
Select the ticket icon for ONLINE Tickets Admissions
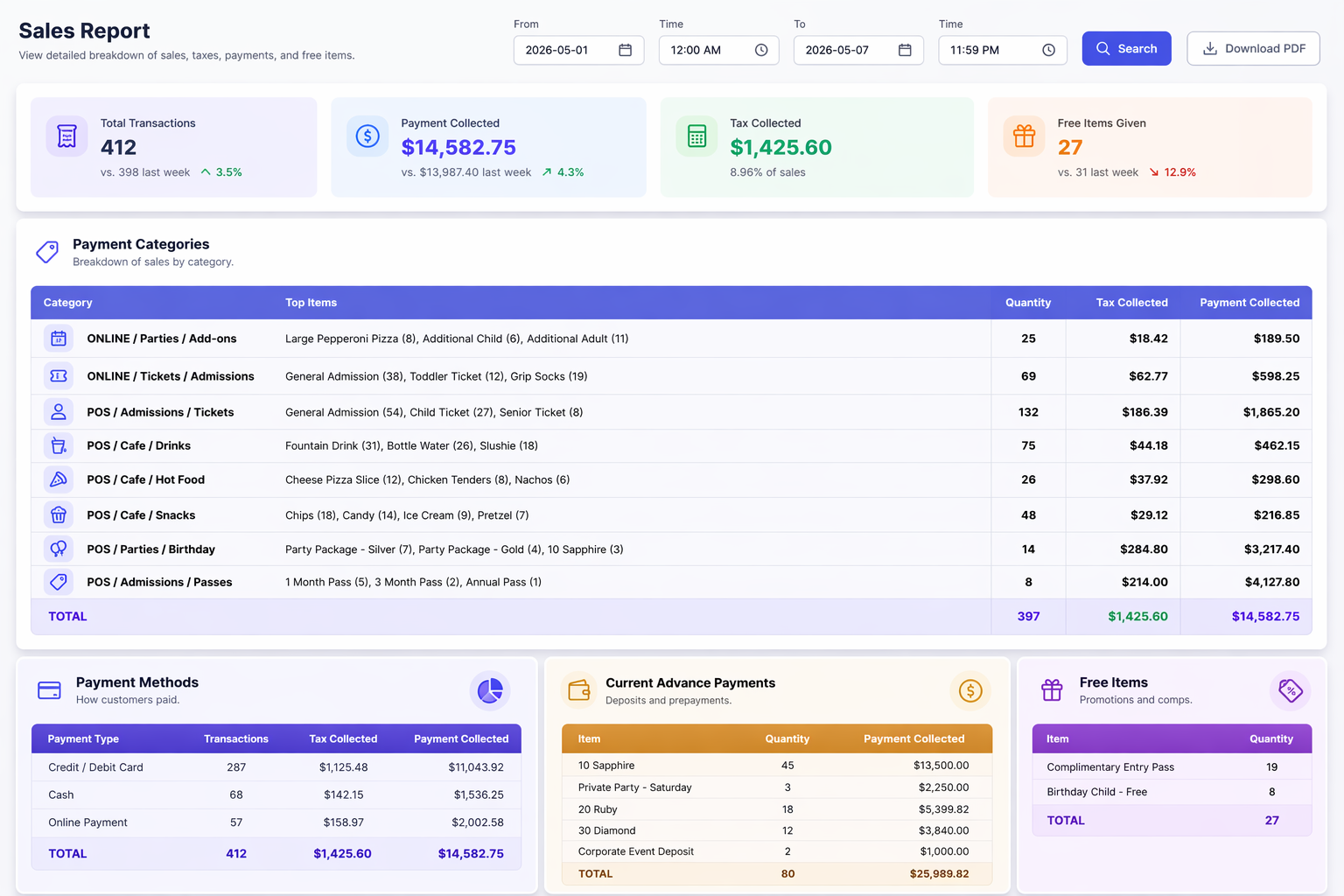[x=58, y=375]
